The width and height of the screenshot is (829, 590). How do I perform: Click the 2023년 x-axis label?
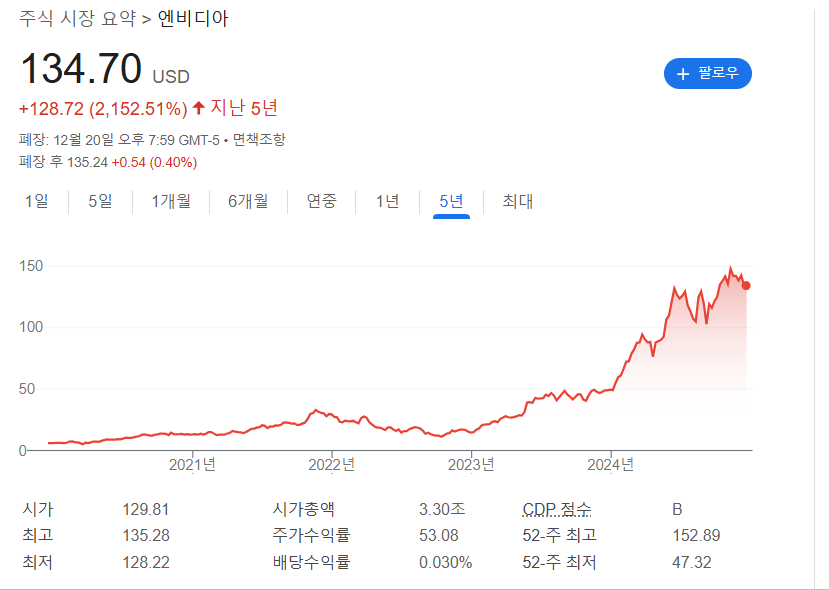471,465
